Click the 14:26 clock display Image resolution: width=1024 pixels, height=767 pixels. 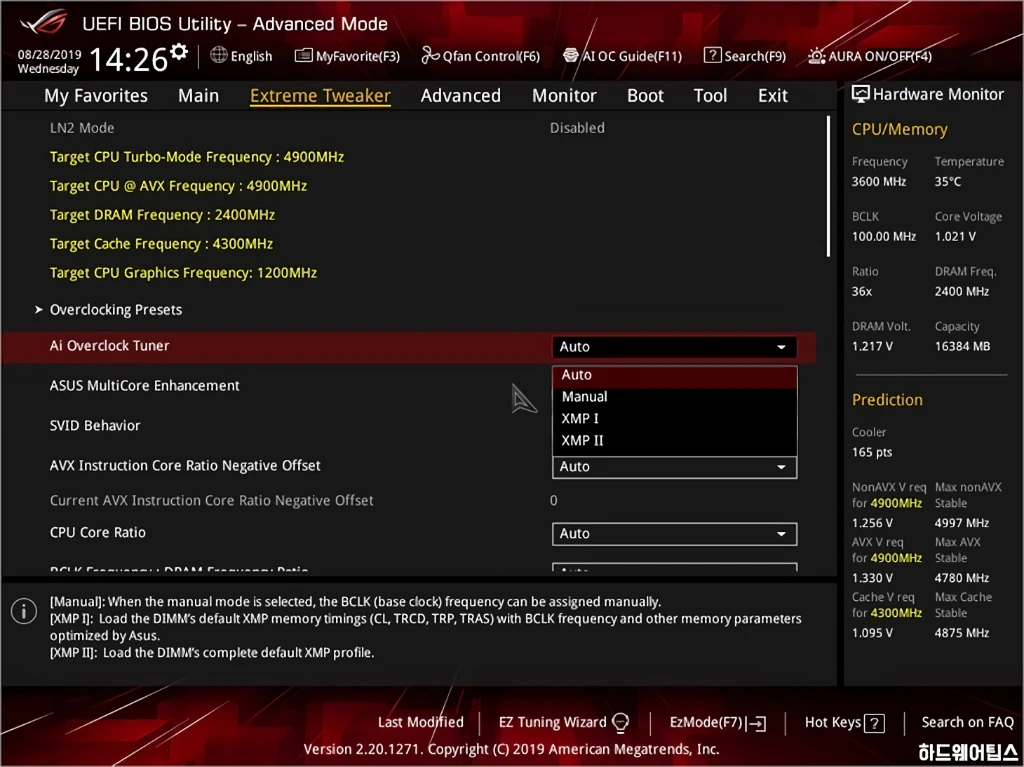pyautogui.click(x=128, y=59)
